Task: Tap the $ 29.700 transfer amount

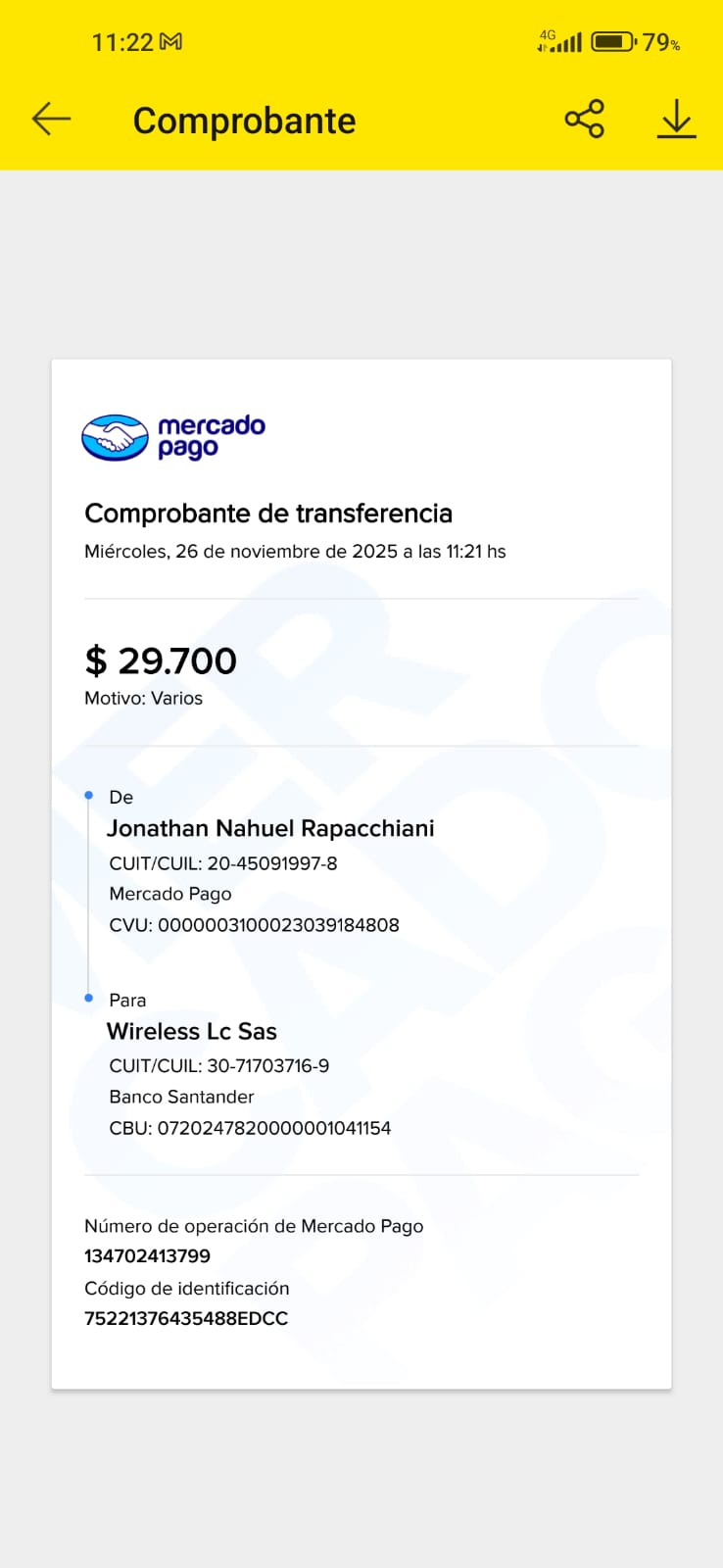Action: coord(161,661)
